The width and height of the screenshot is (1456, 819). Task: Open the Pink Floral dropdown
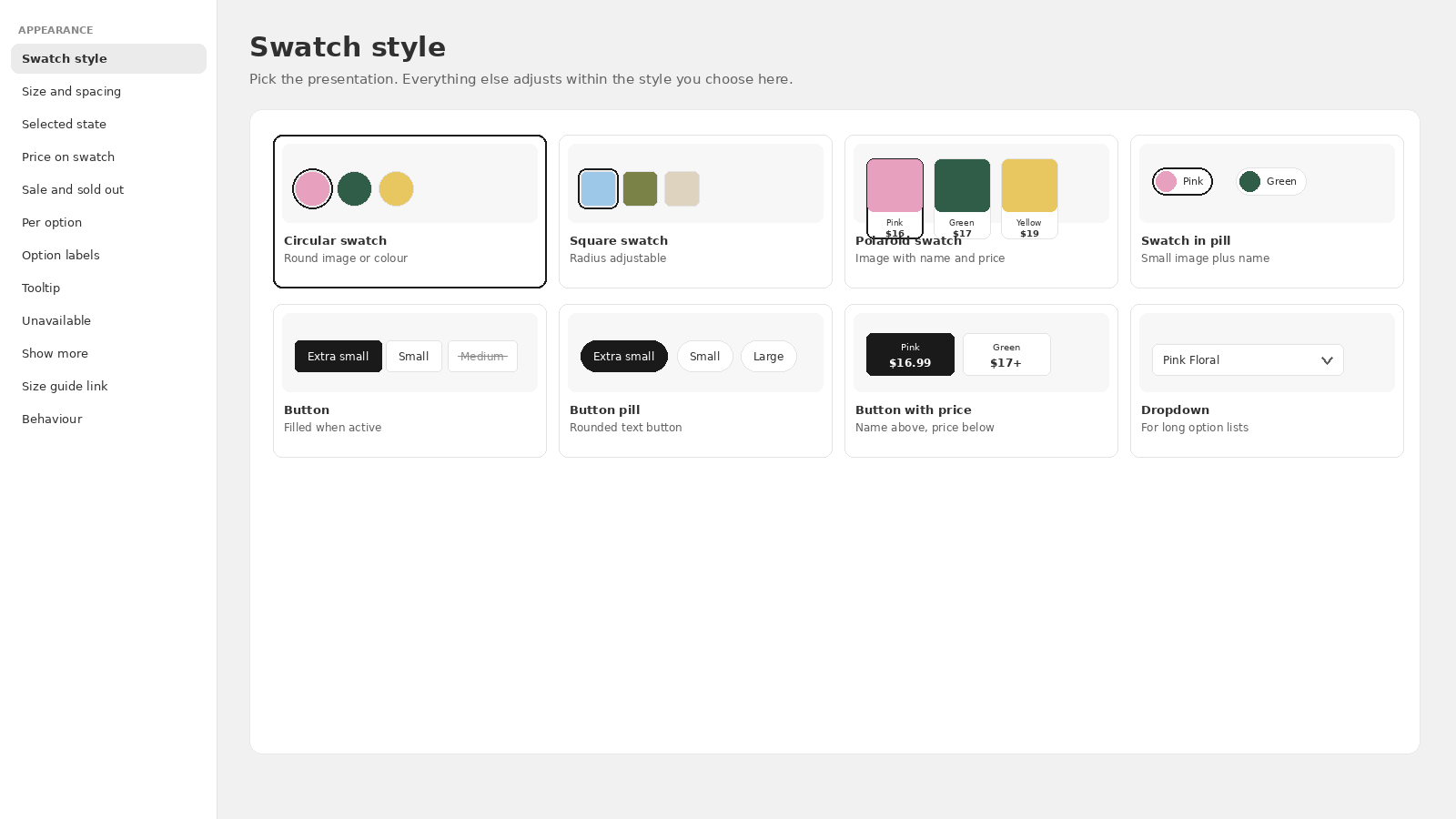point(1248,360)
